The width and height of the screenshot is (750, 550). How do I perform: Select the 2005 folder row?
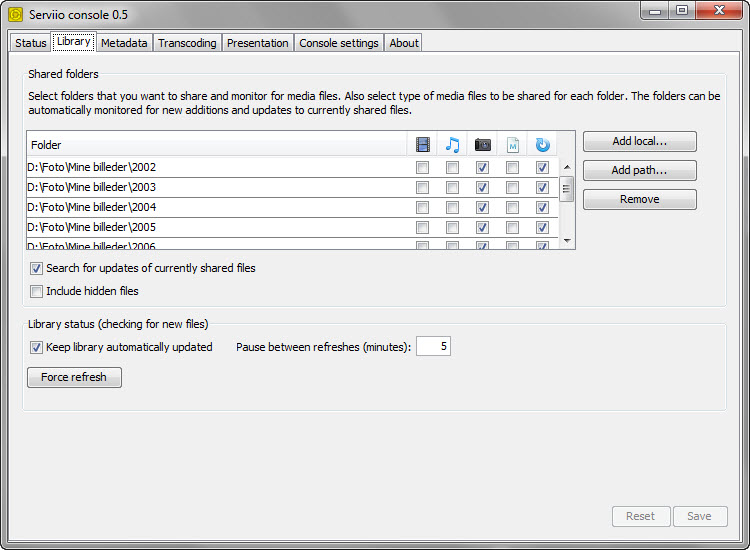200,228
